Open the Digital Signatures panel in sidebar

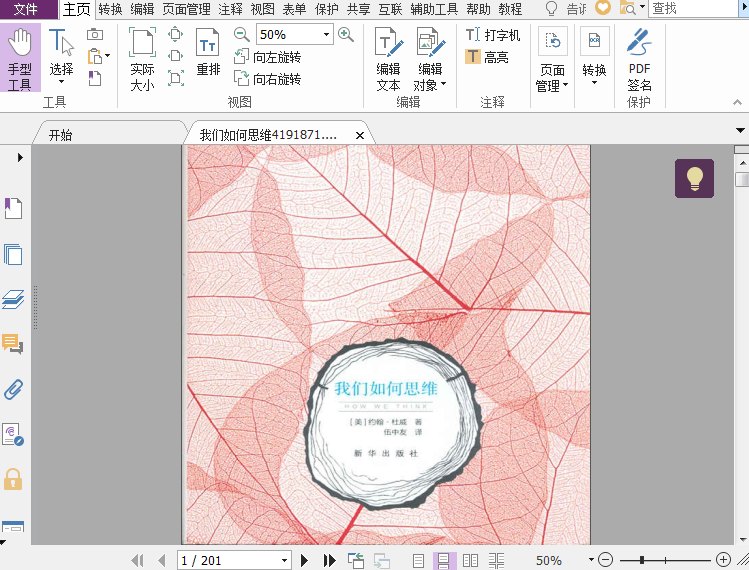tap(13, 434)
